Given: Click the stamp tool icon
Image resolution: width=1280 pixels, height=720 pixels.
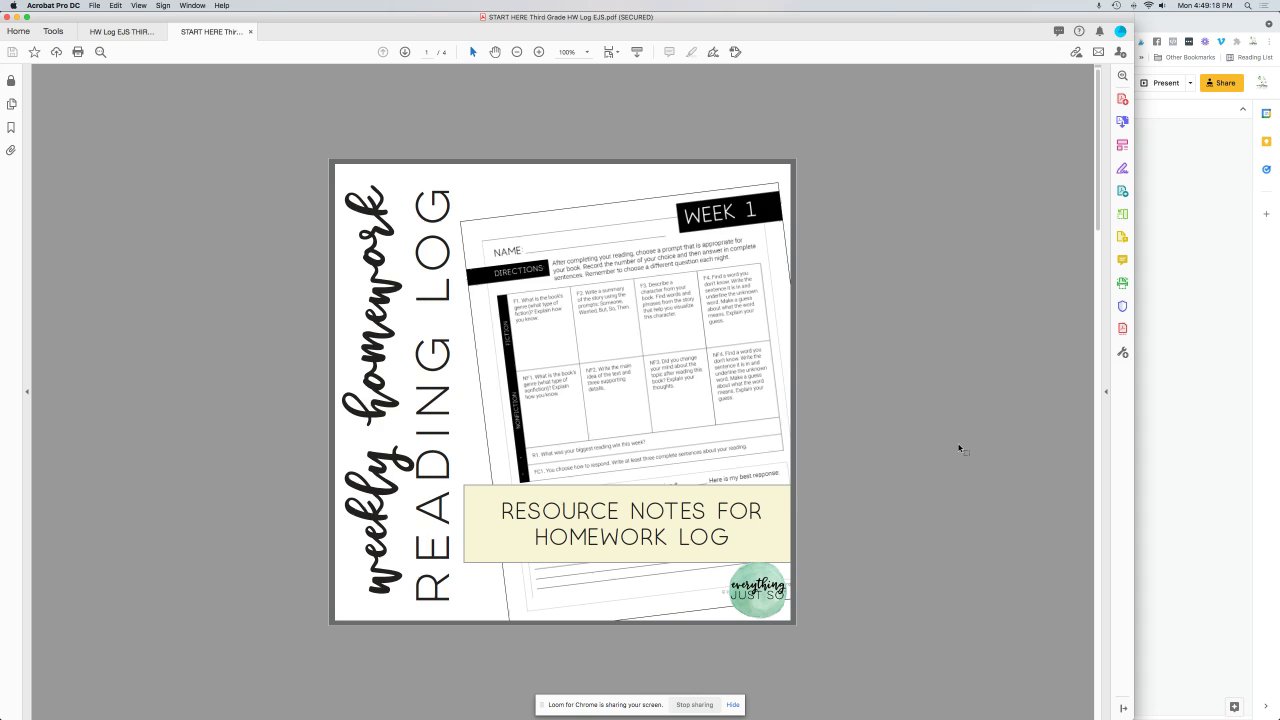Looking at the screenshot, I should coord(735,52).
